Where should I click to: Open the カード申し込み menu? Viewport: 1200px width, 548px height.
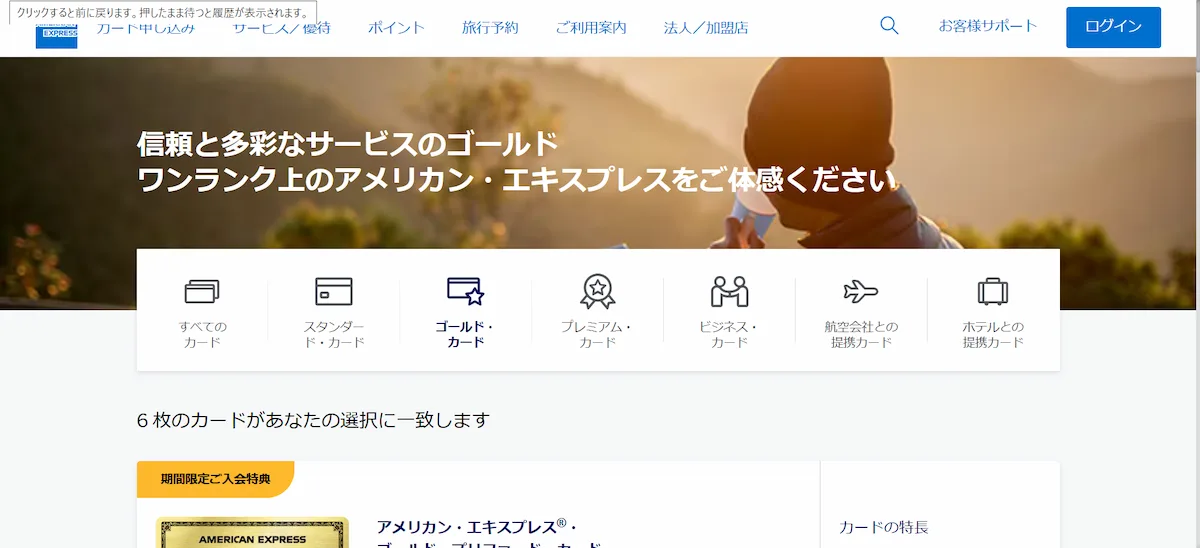pos(146,29)
